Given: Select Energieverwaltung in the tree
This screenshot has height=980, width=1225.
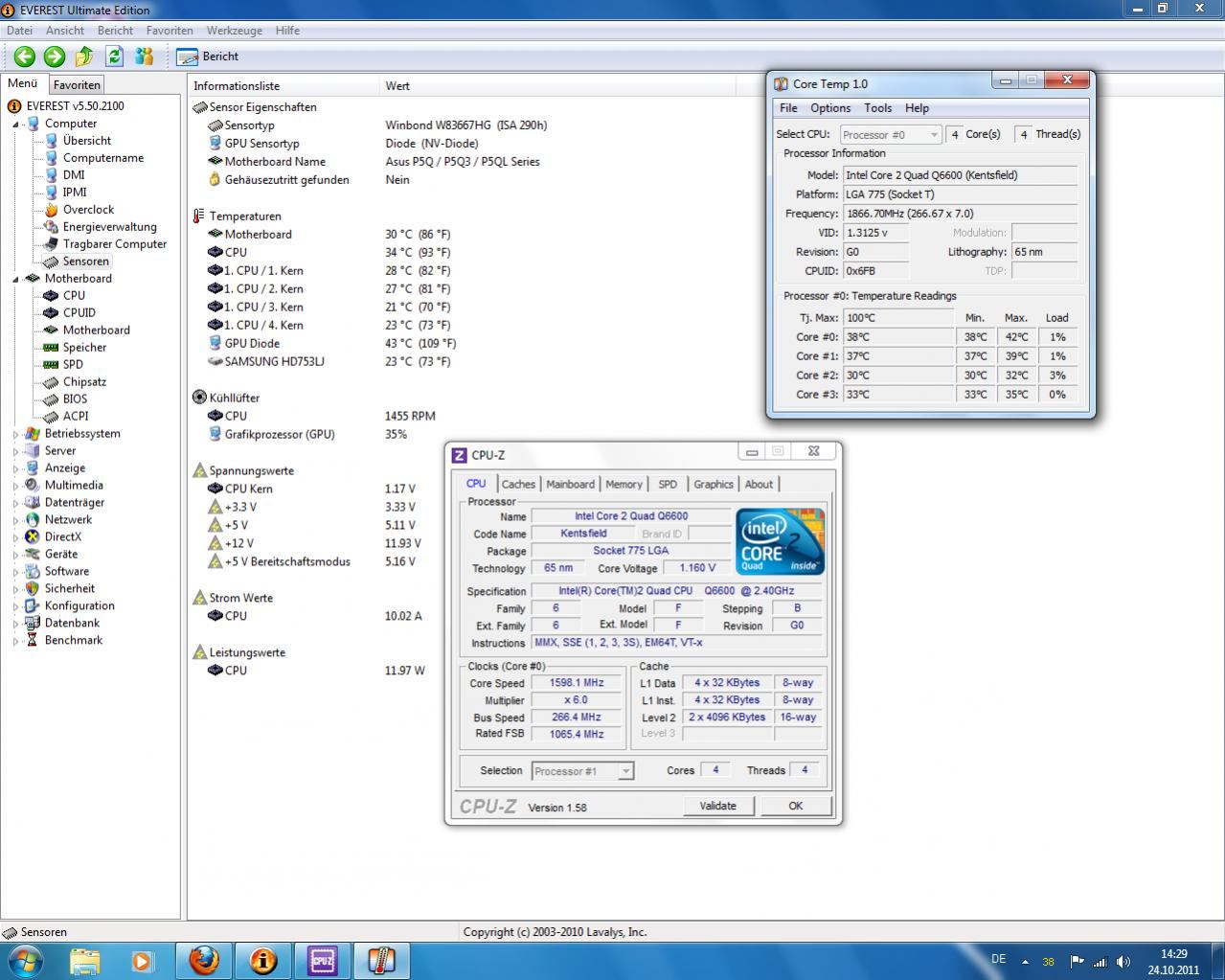Looking at the screenshot, I should (109, 227).
